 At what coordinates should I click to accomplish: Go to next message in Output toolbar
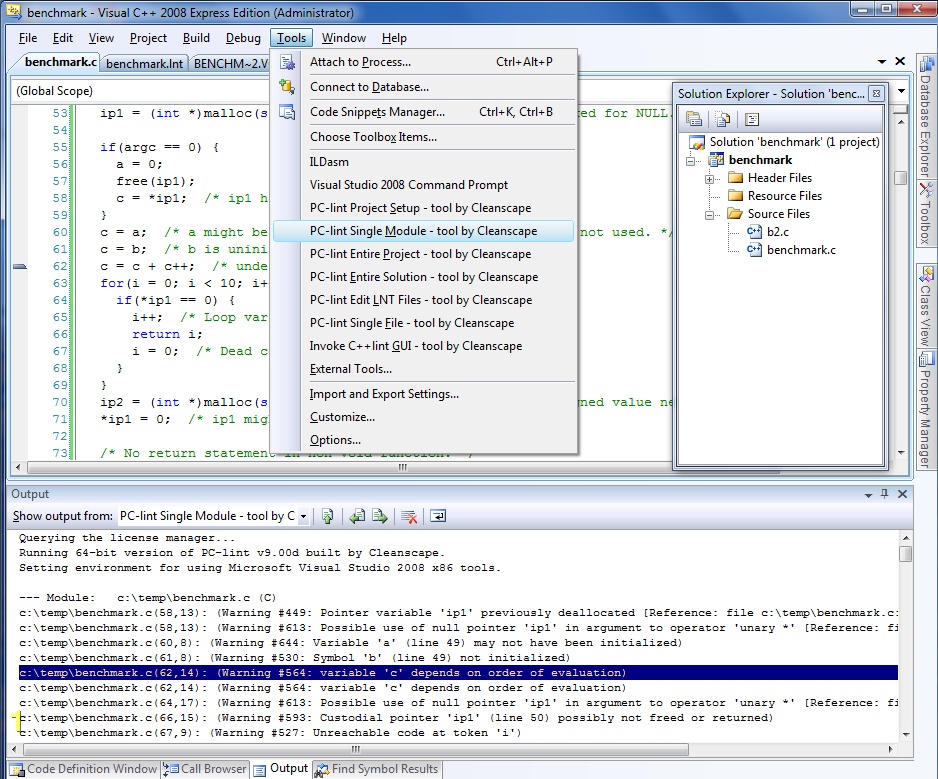380,516
